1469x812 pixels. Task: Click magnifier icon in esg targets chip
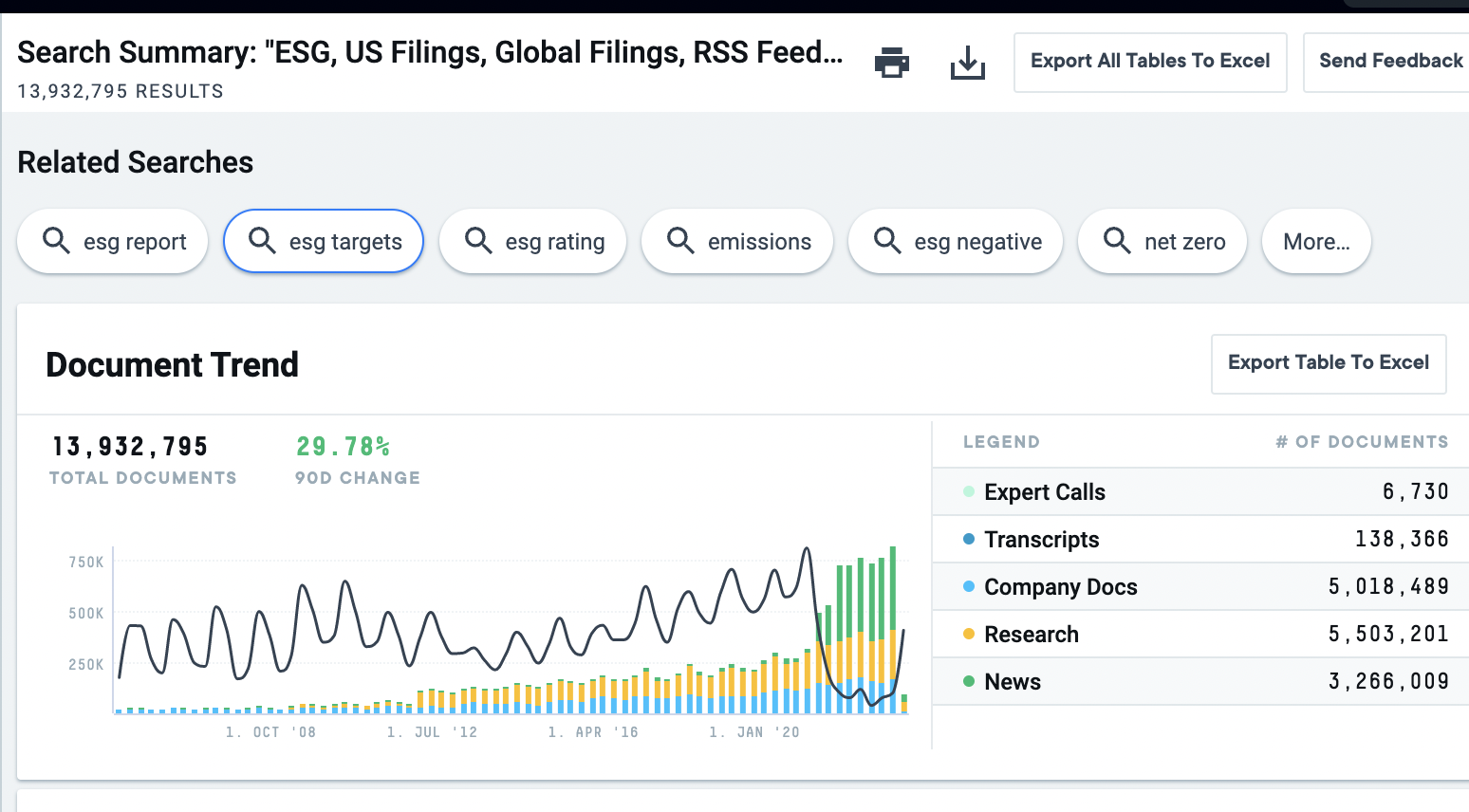(x=262, y=241)
